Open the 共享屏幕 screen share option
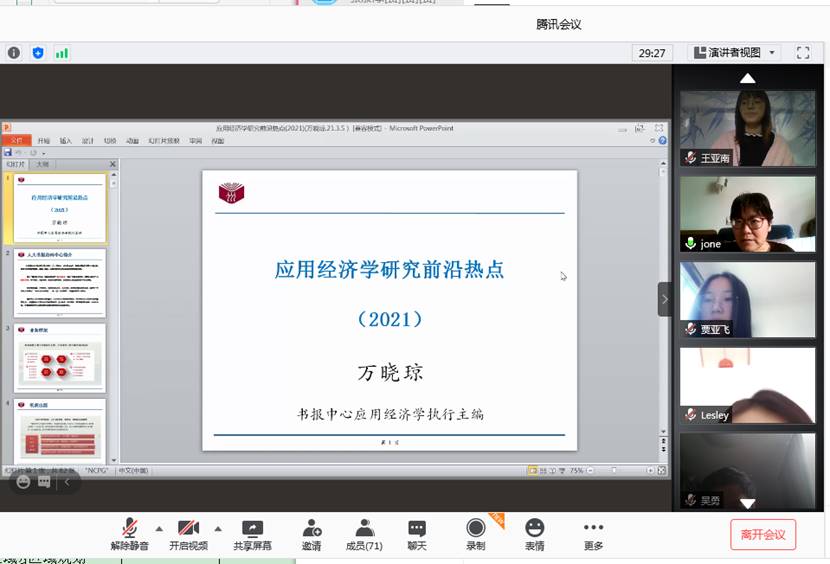 click(x=252, y=535)
